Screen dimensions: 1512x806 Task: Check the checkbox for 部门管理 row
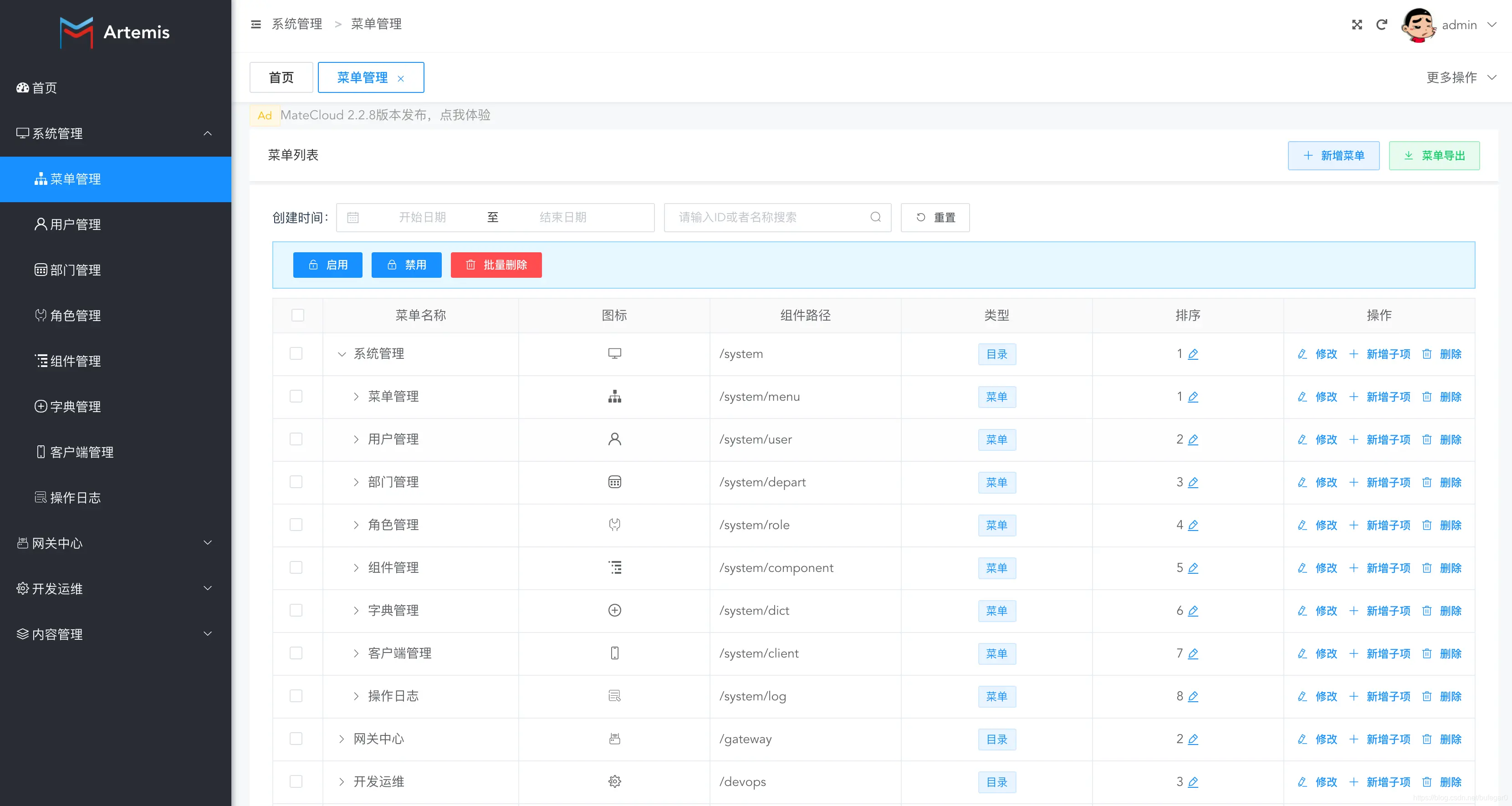(296, 482)
